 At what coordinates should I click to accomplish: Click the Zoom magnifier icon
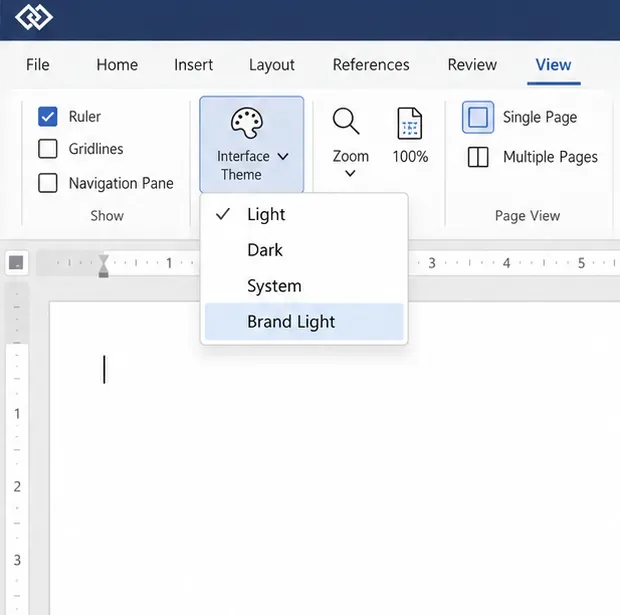pyautogui.click(x=346, y=121)
